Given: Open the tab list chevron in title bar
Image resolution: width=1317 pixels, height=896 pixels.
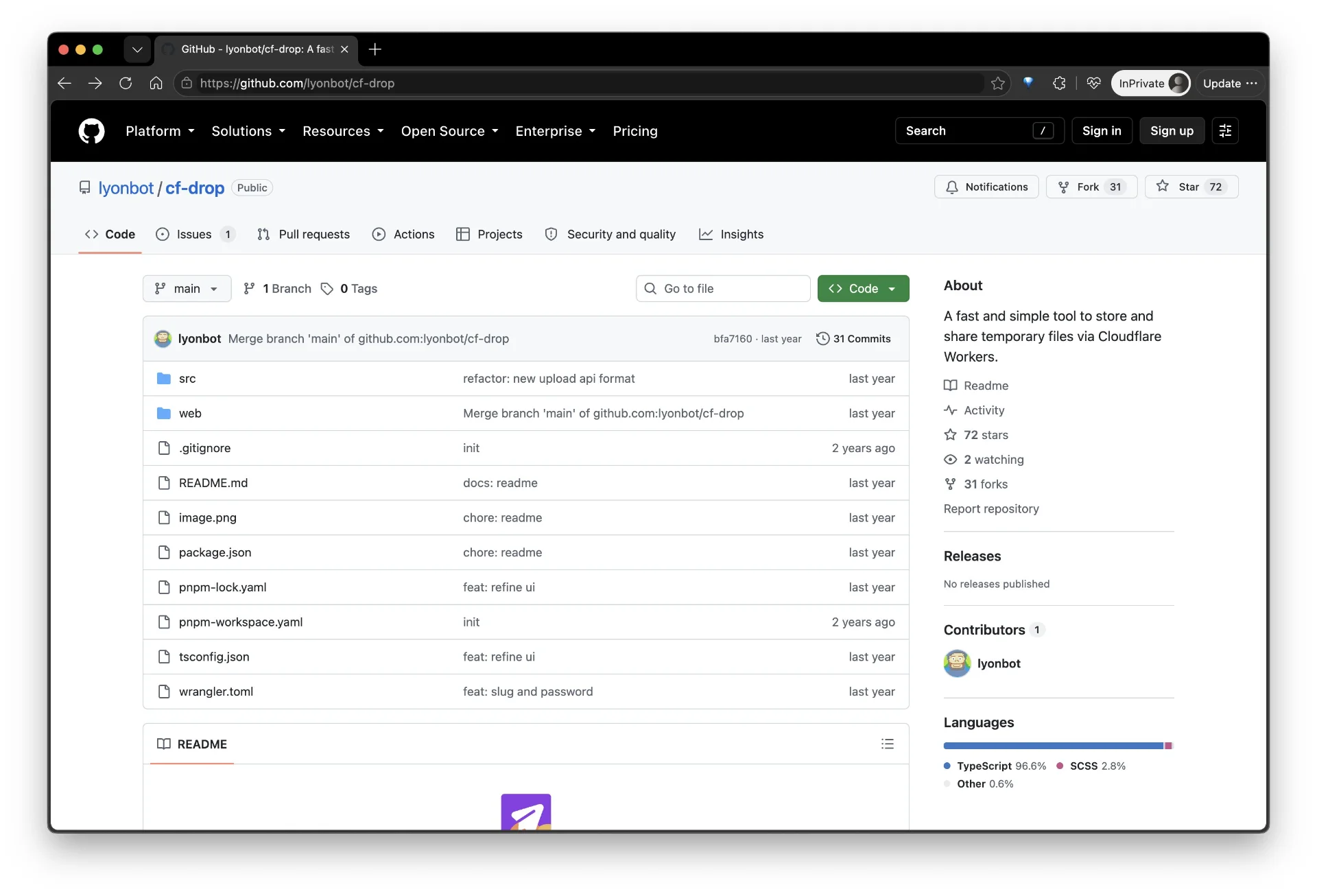Looking at the screenshot, I should coord(137,49).
